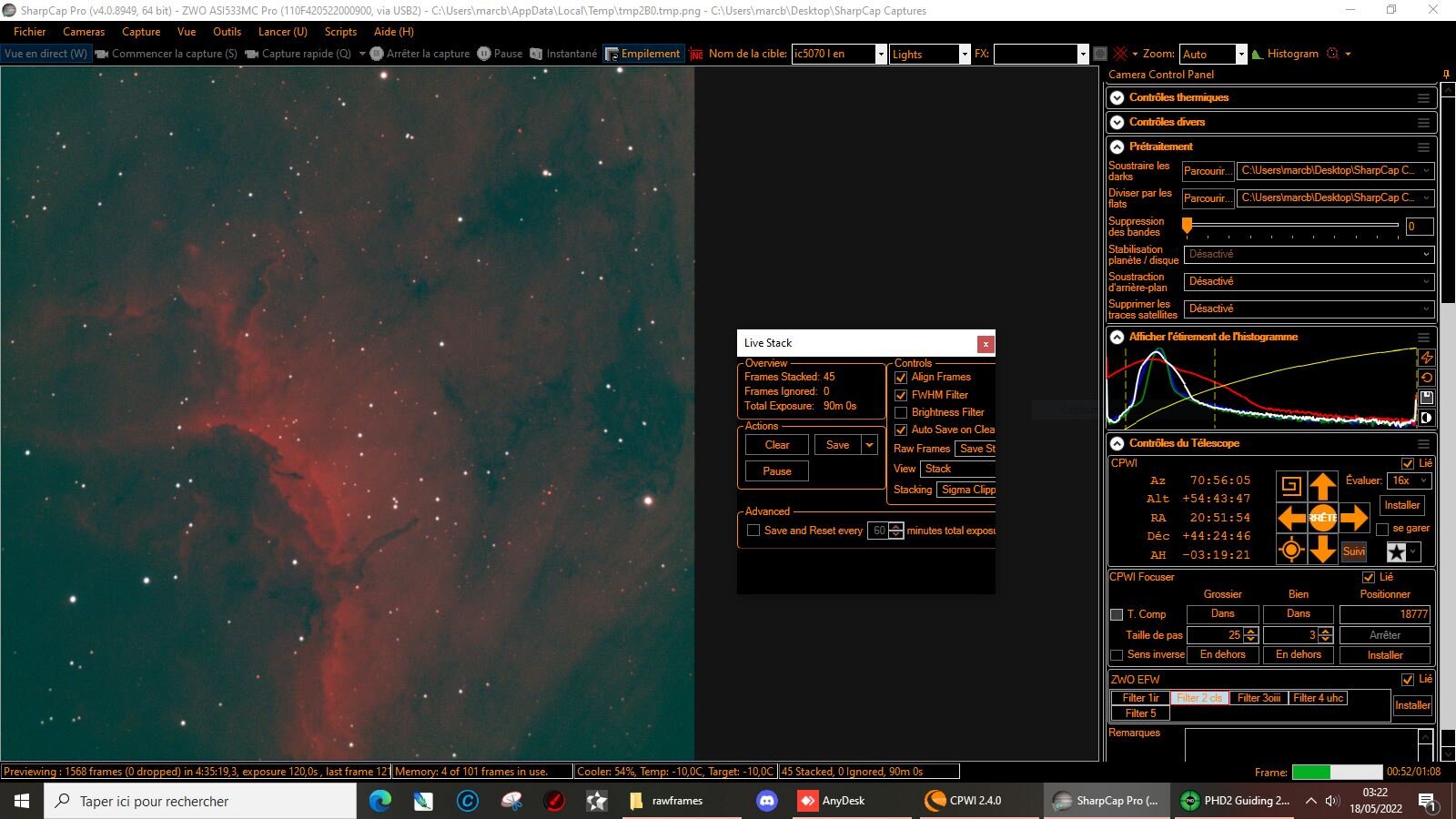Viewport: 1456px width, 819px height.
Task: Open the Cameras menu
Action: [84, 32]
